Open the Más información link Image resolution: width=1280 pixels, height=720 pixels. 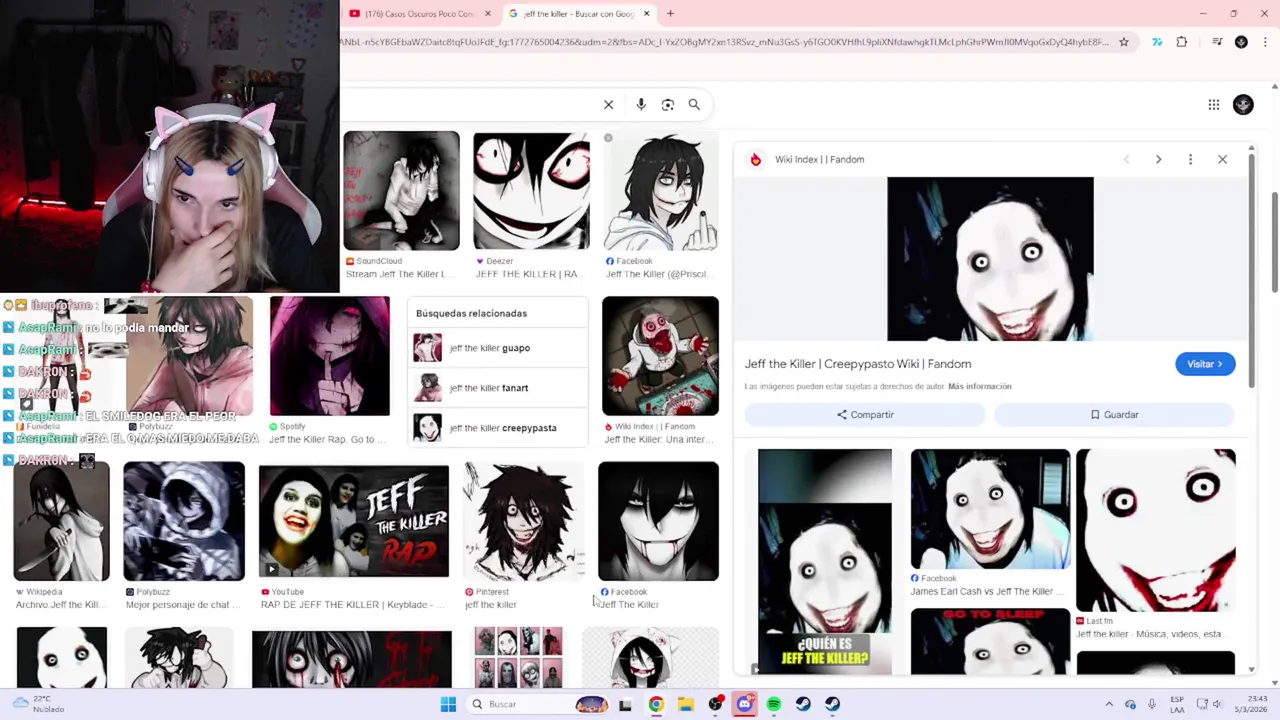979,386
